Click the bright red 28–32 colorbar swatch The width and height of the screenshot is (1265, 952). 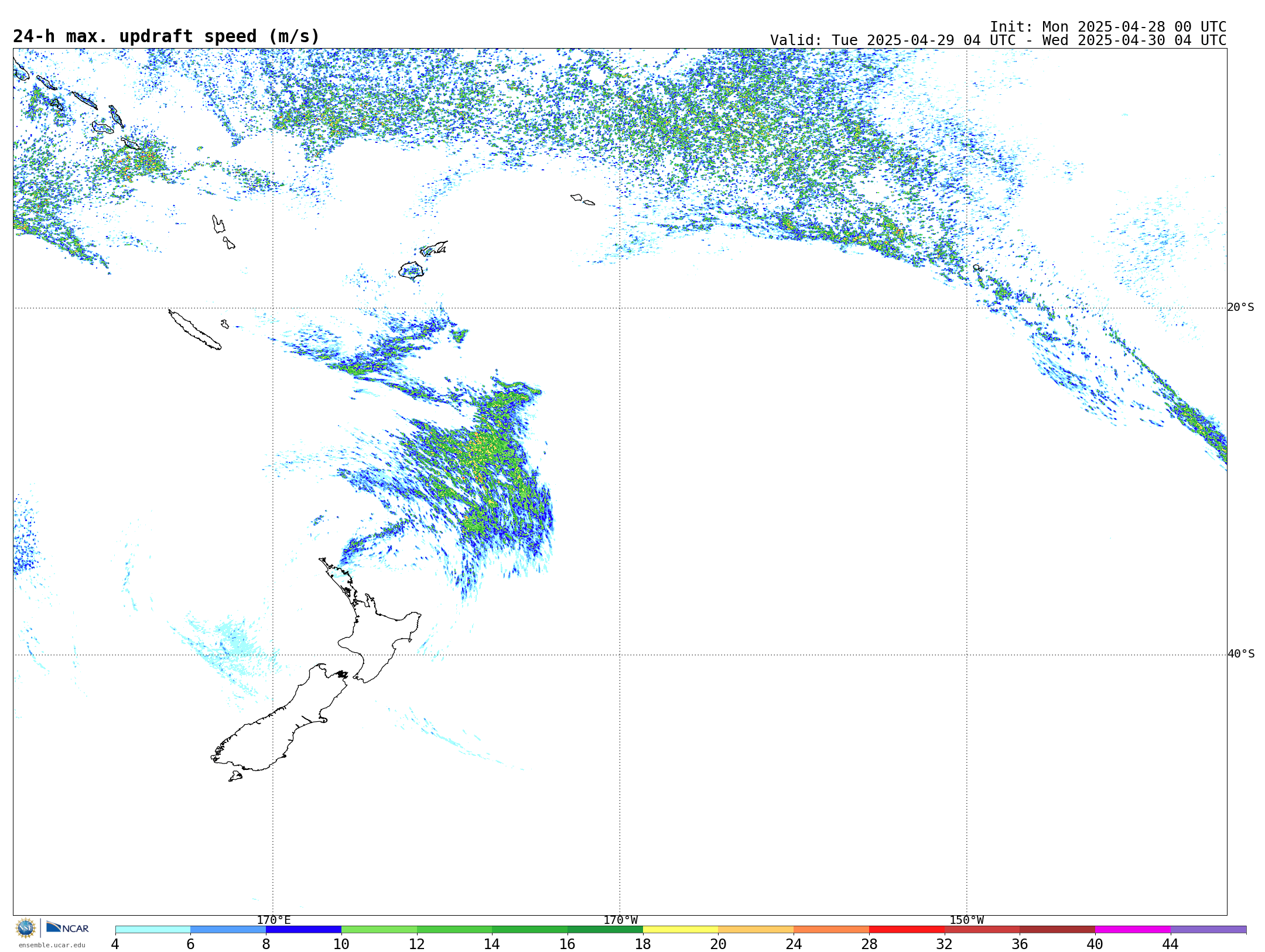pos(907,930)
